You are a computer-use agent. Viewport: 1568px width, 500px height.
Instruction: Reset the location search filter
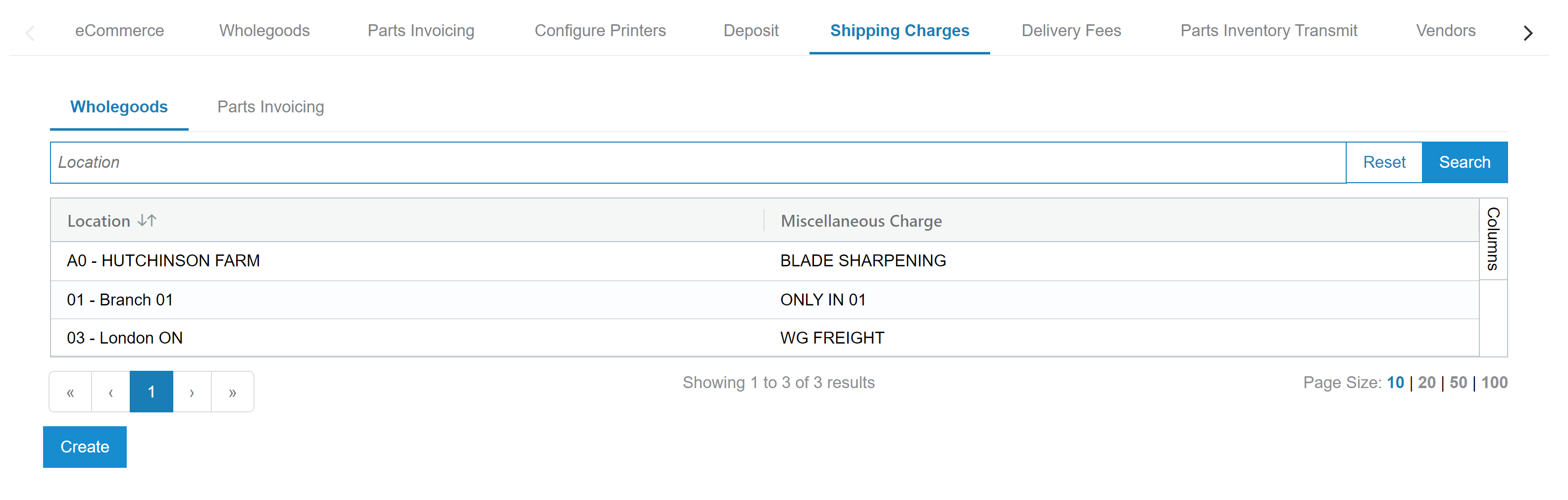tap(1383, 162)
